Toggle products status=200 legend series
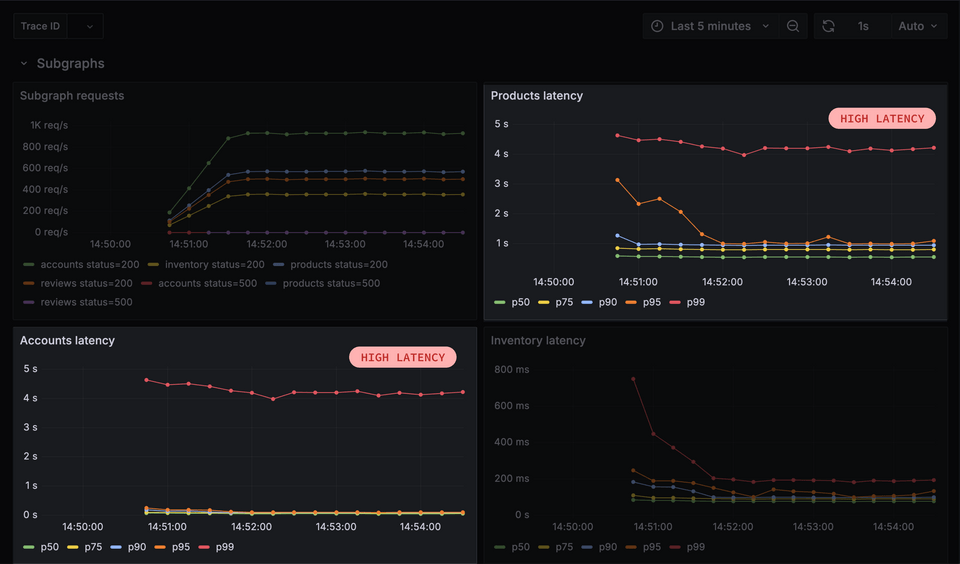 point(339,265)
